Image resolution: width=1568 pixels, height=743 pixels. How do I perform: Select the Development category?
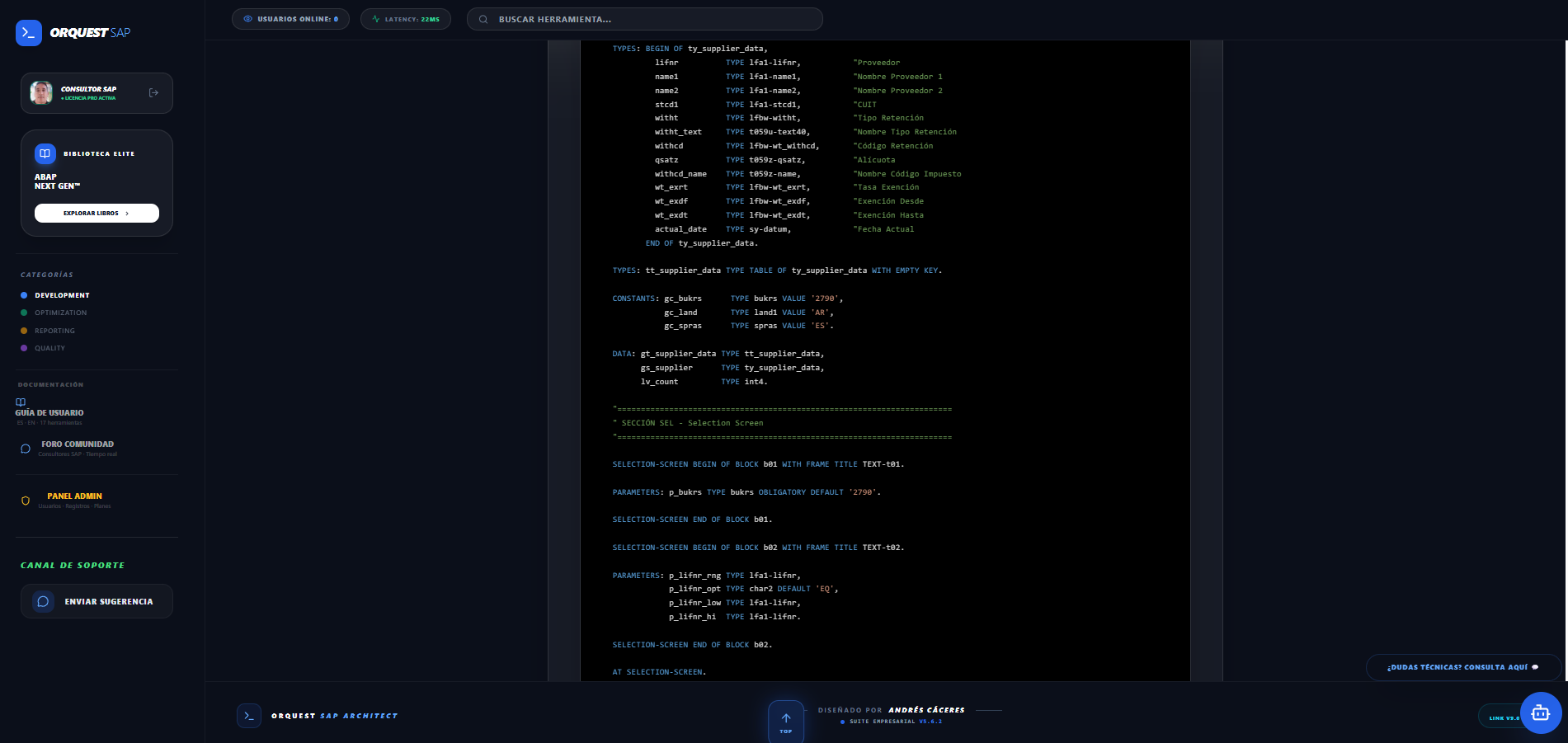coord(61,295)
